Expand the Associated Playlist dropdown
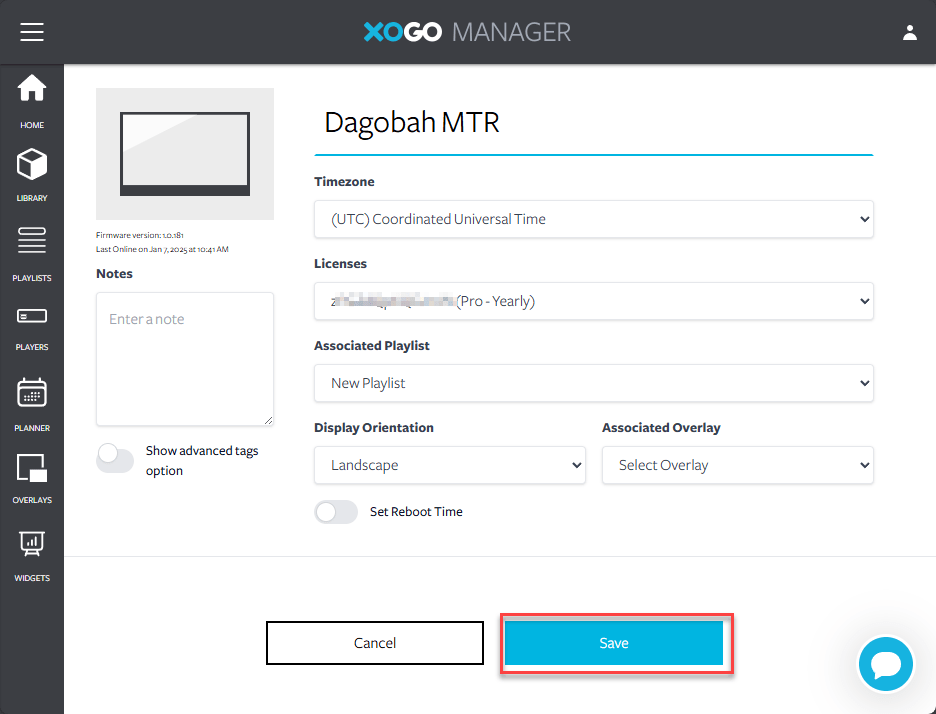Viewport: 936px width, 714px height. coord(593,383)
